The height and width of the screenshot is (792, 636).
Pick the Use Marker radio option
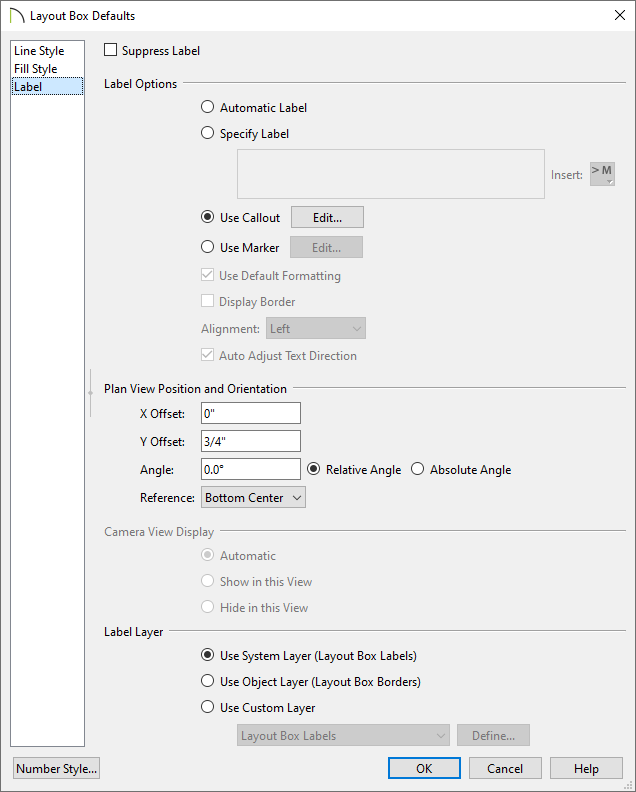coord(208,247)
